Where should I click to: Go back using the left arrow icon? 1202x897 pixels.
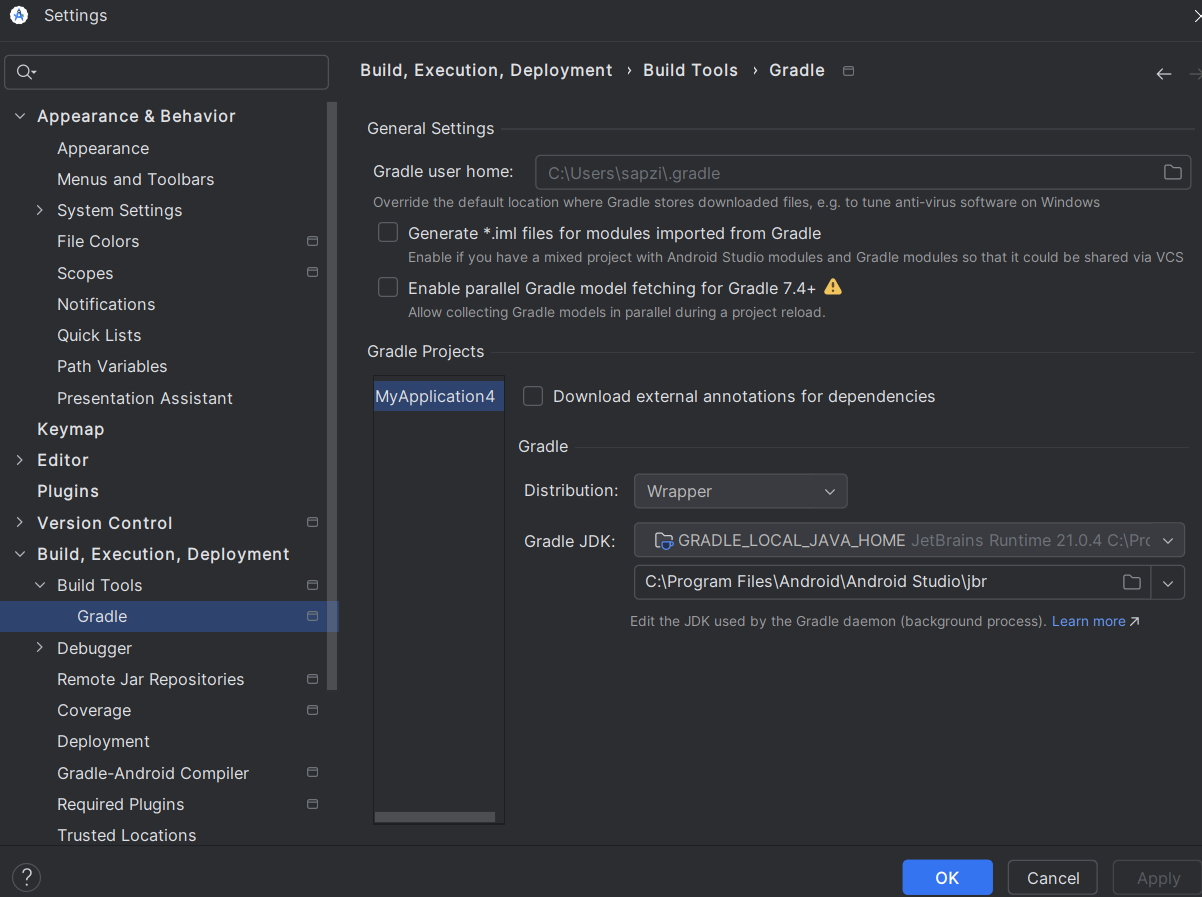pos(1163,74)
